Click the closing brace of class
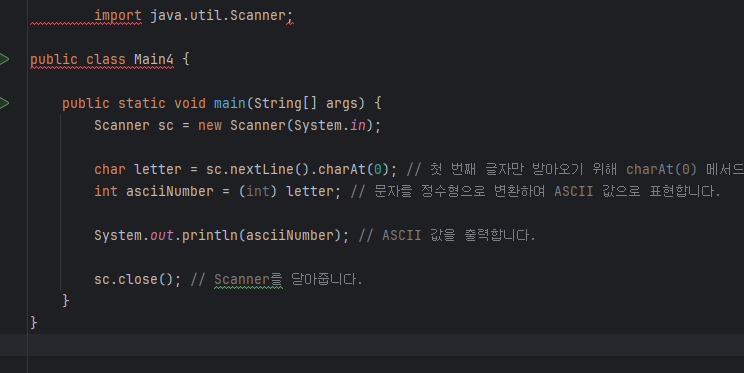The width and height of the screenshot is (744, 373). click(x=33, y=323)
